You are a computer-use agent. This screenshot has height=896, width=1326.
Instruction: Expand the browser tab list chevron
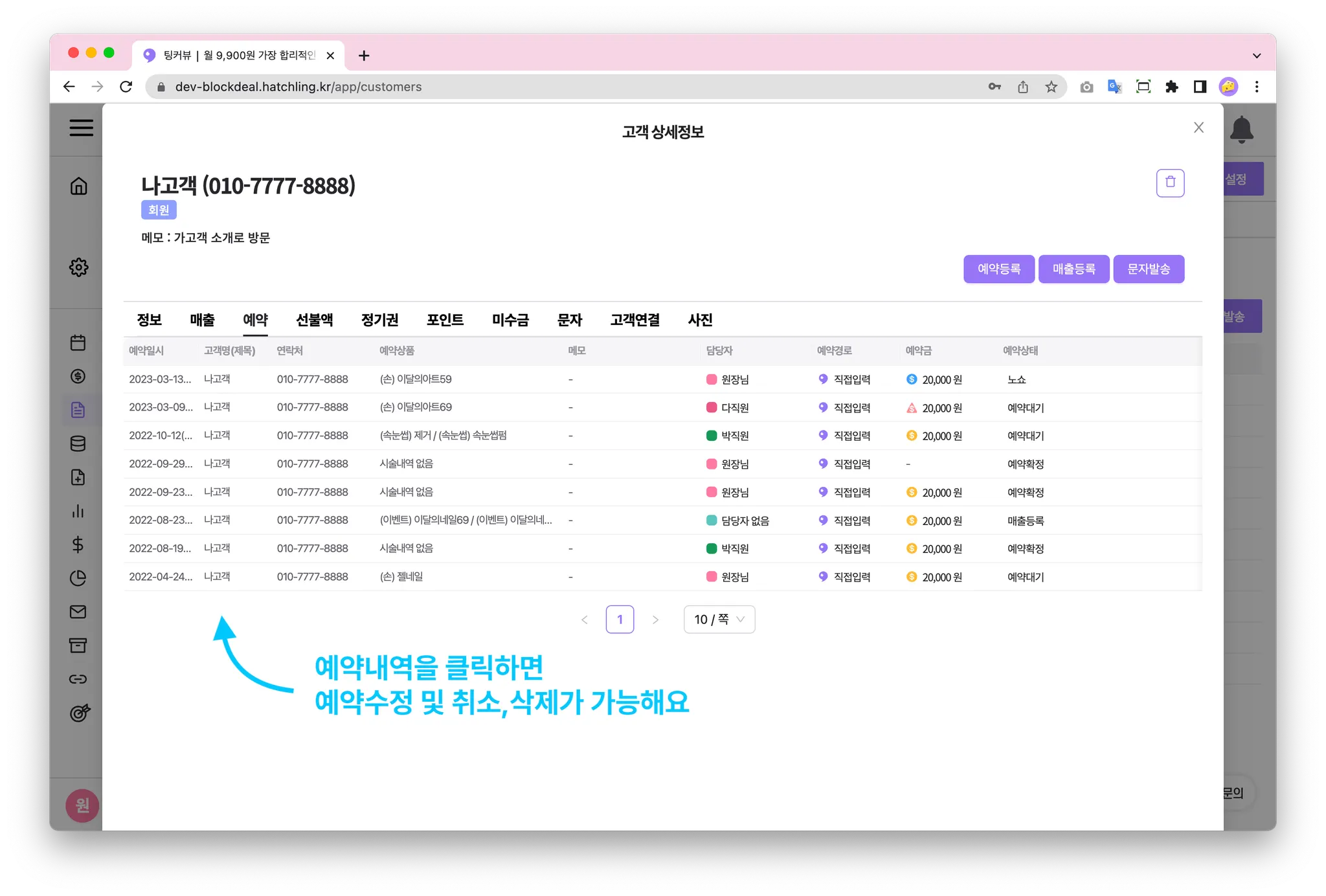[1256, 56]
